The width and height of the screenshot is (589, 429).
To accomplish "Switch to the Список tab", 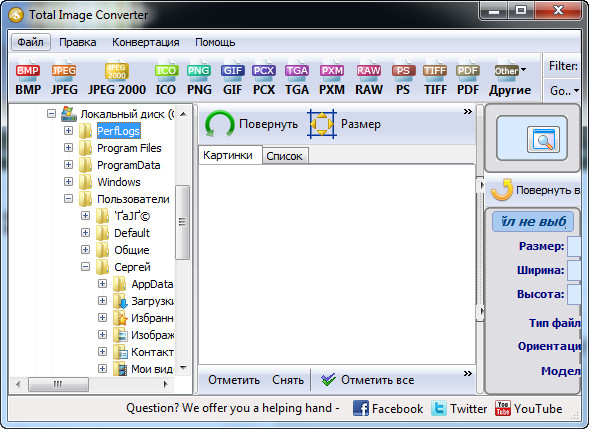I will [285, 156].
